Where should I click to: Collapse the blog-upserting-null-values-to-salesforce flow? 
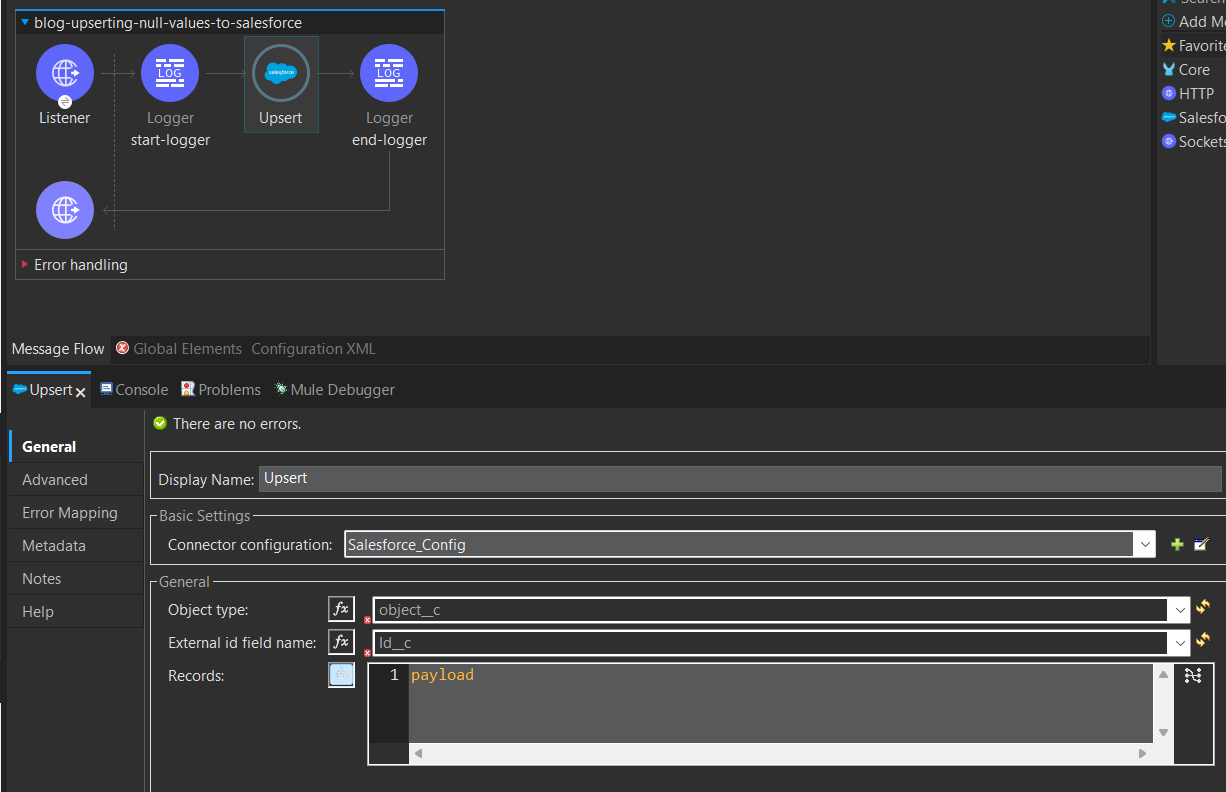click(25, 22)
